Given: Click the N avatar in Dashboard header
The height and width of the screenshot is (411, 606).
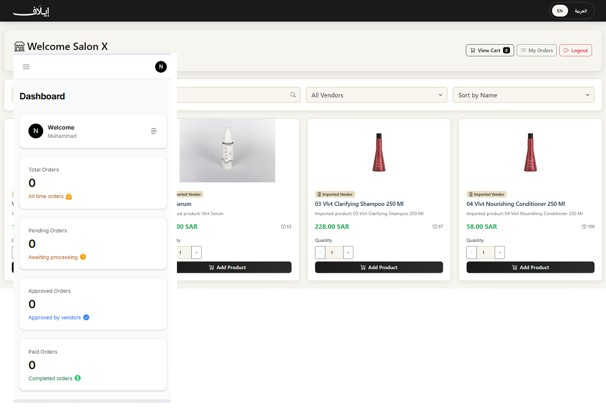Looking at the screenshot, I should 161,67.
